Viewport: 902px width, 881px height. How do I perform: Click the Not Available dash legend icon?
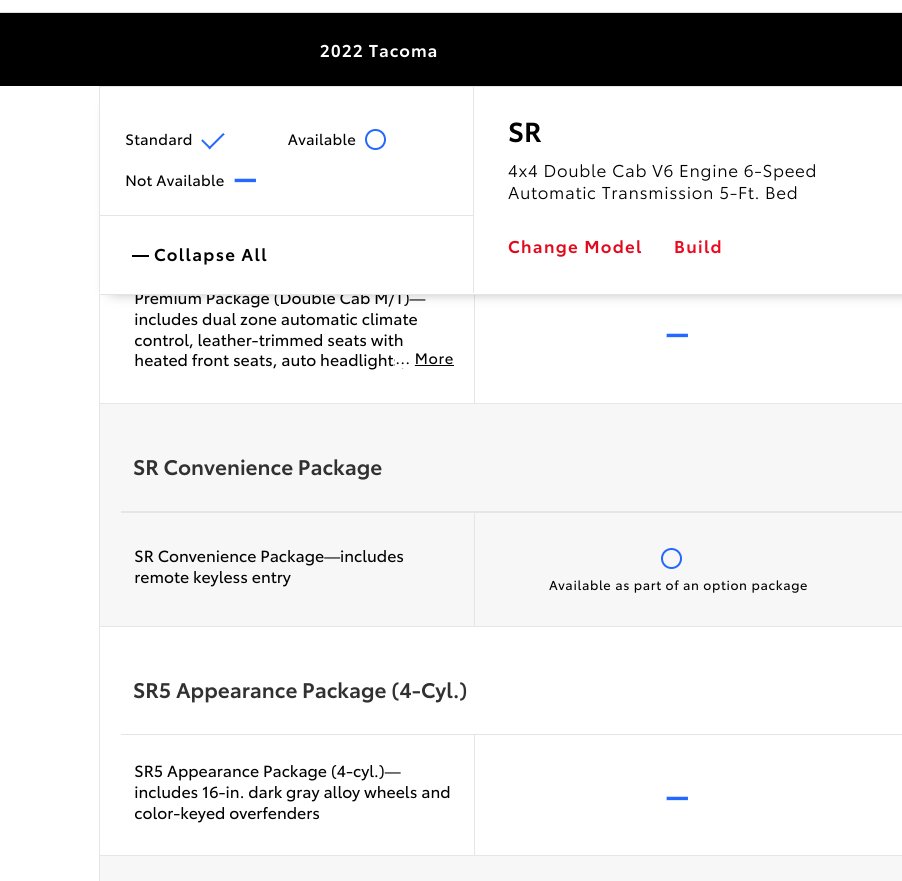pos(245,181)
